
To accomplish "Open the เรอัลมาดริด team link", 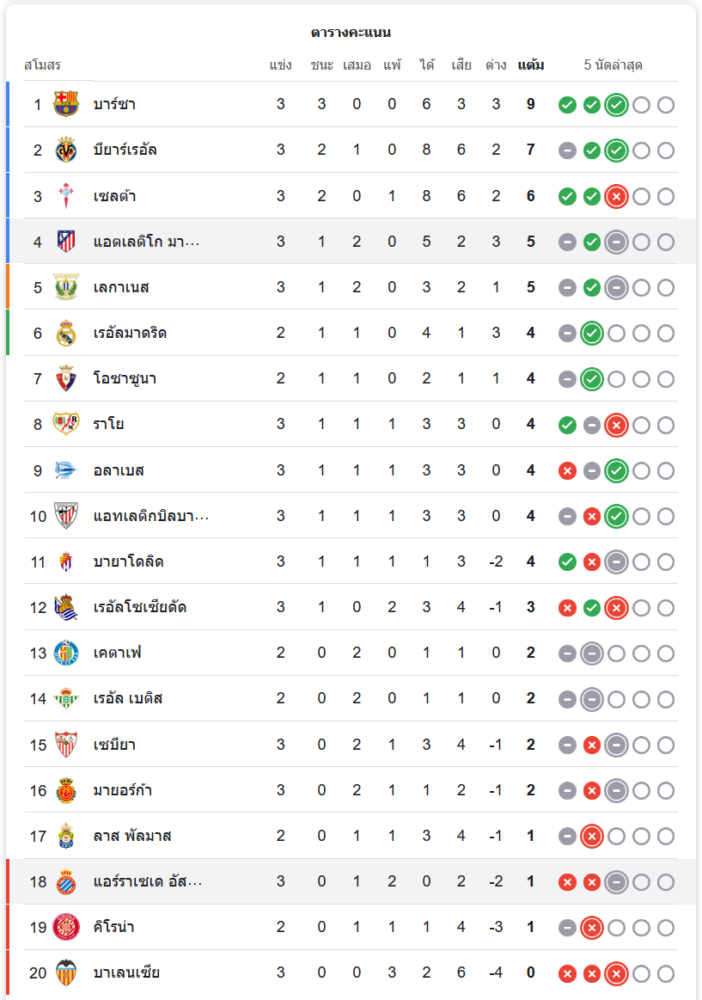I will tap(130, 333).
